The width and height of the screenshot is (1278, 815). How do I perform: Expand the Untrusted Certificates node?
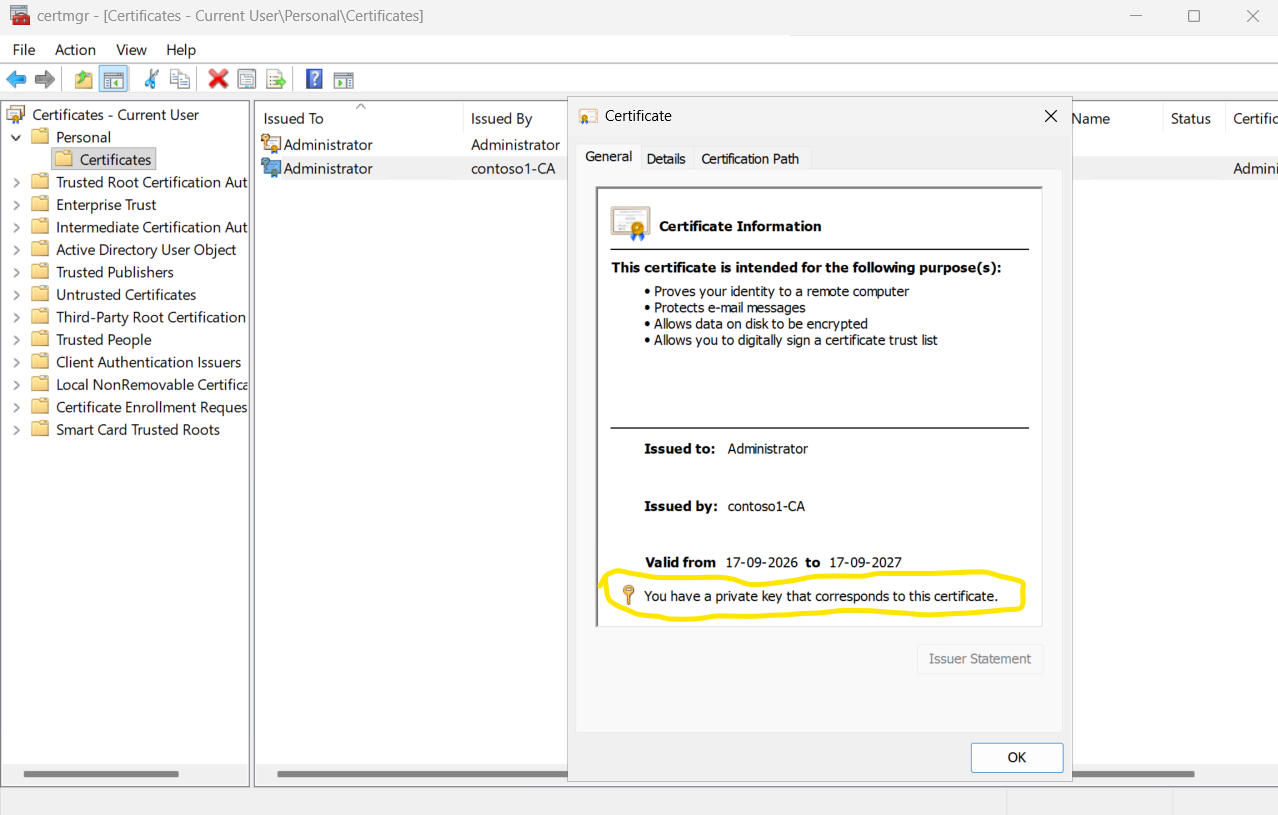tap(16, 295)
